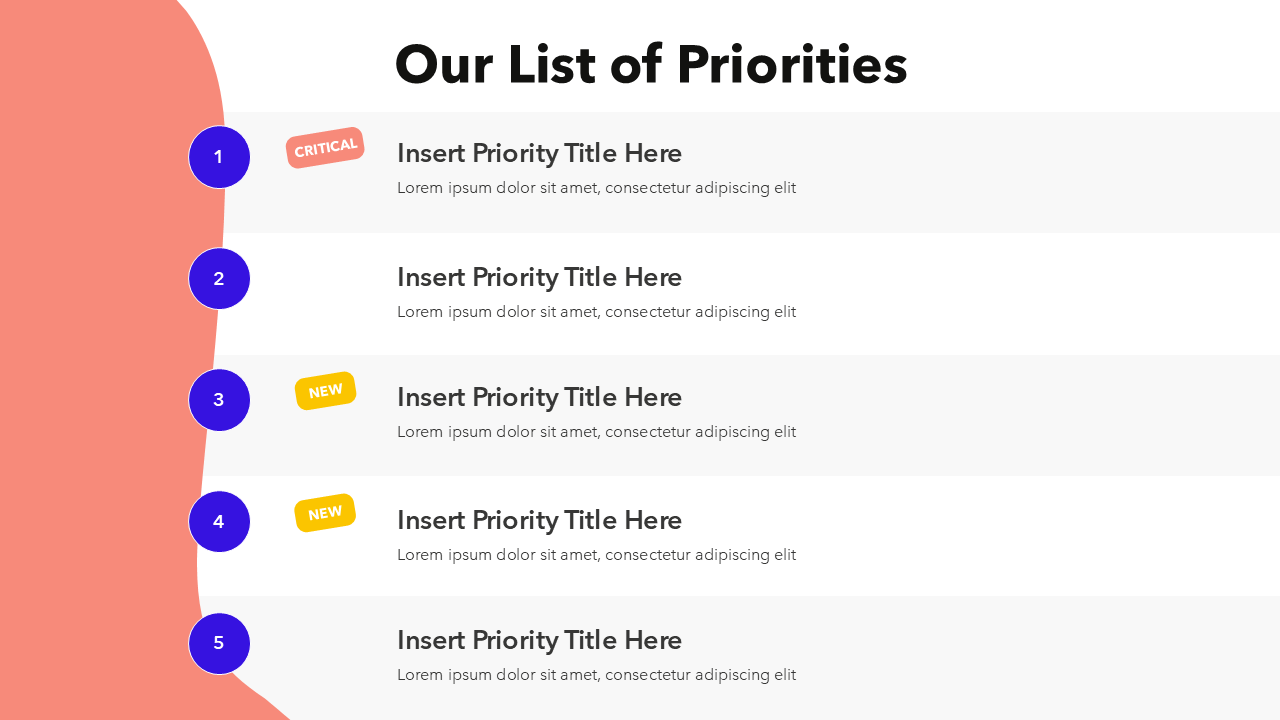Select the fifth priority title text

click(x=539, y=640)
